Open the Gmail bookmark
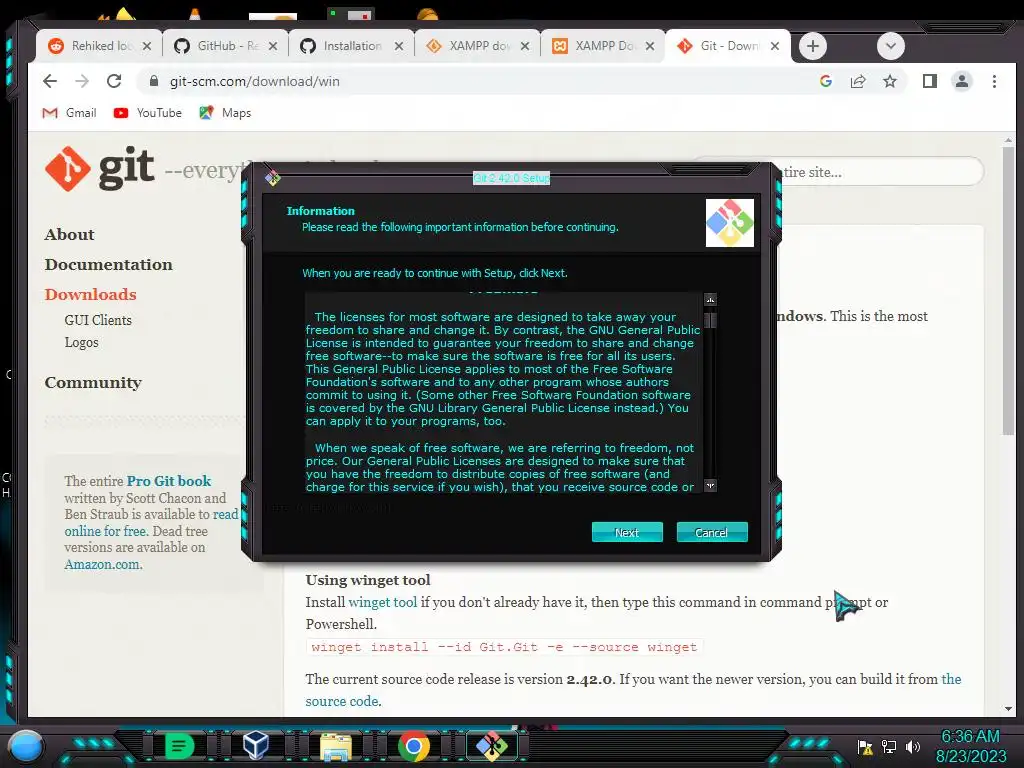This screenshot has width=1024, height=768. coord(69,113)
